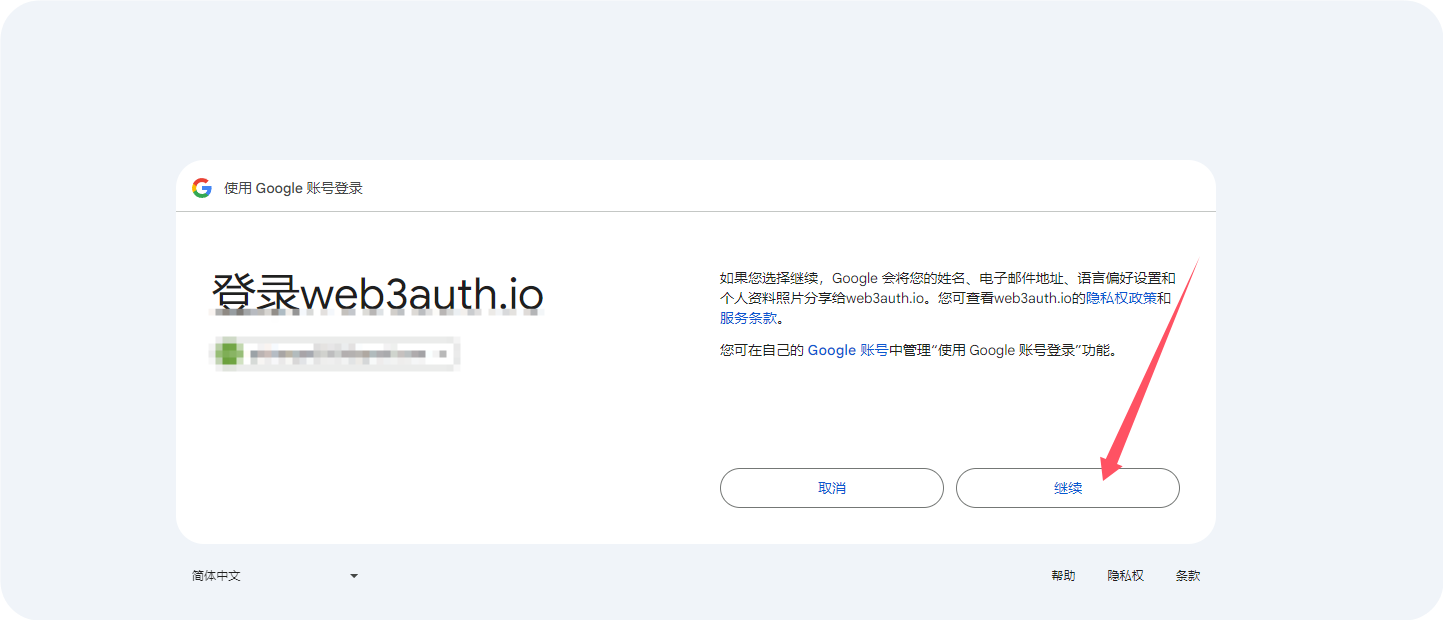Viewport: 1443px width, 620px height.
Task: Click the 取消 (Cancel) button
Action: 831,488
